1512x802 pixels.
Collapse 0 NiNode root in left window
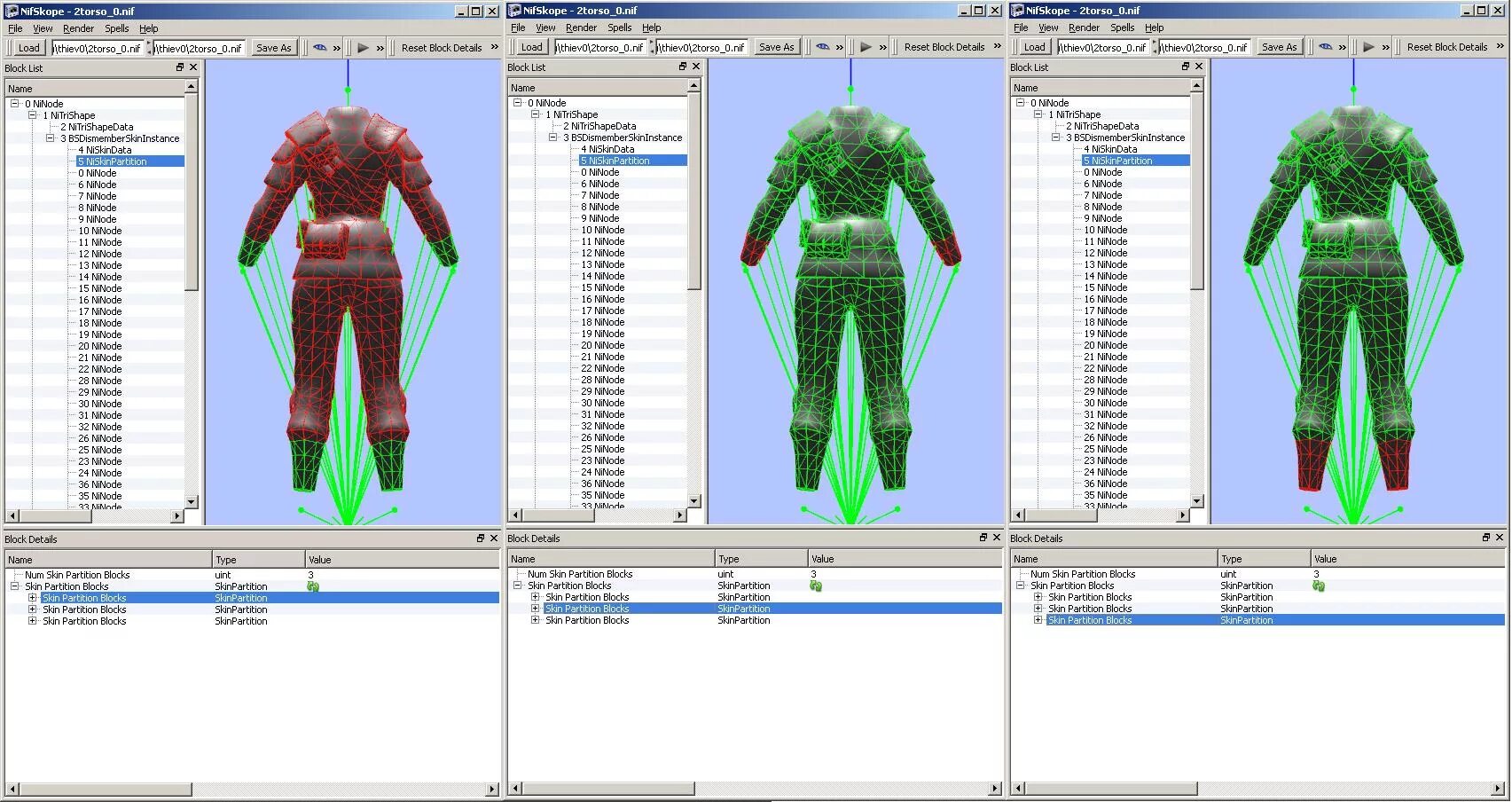(15, 104)
